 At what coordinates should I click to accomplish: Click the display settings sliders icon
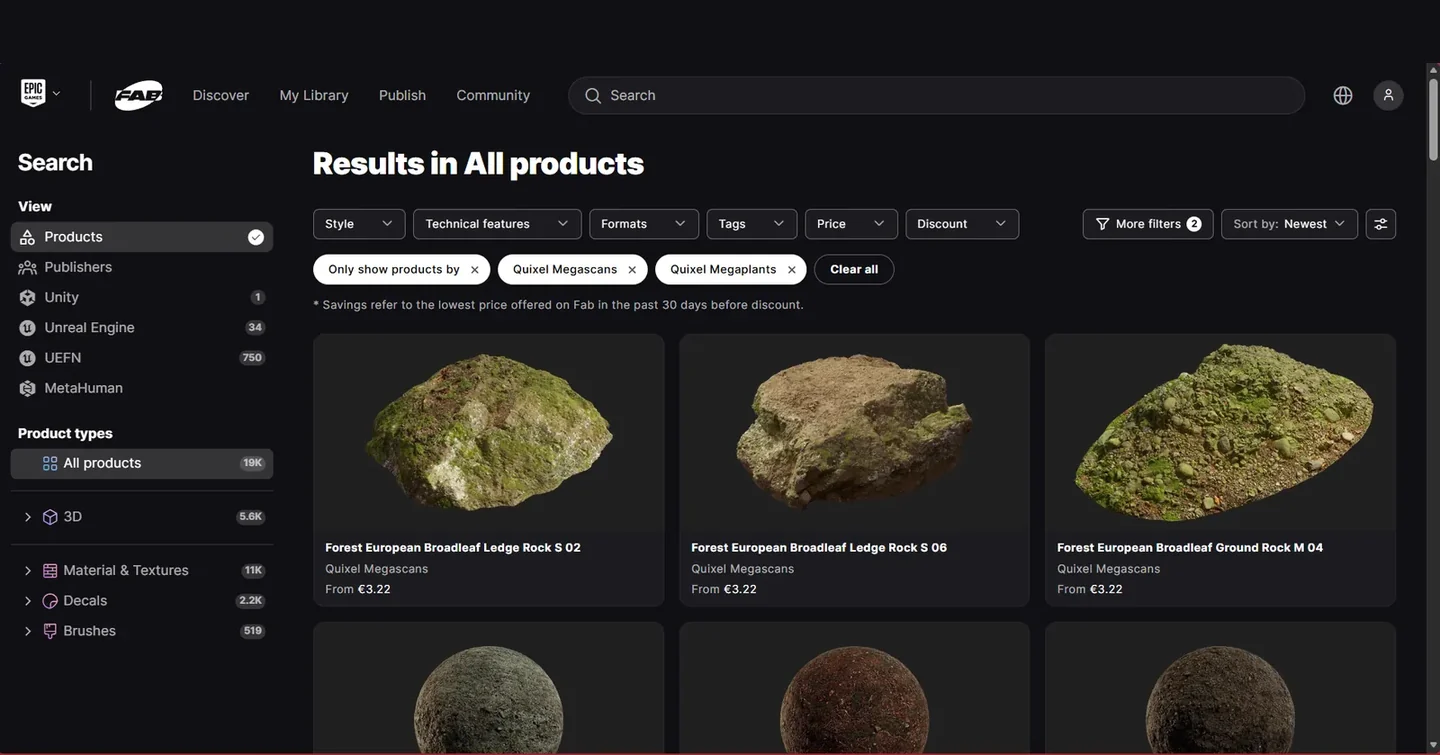pos(1381,224)
